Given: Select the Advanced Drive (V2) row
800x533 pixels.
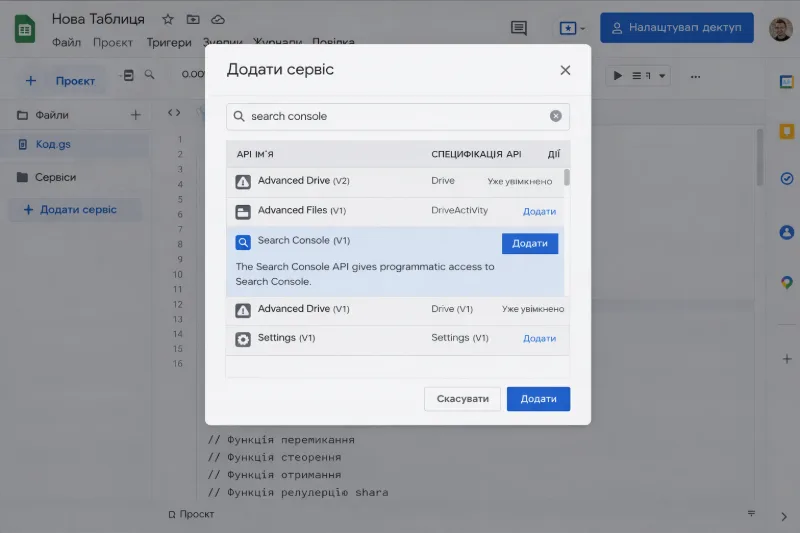Looking at the screenshot, I should tap(395, 182).
